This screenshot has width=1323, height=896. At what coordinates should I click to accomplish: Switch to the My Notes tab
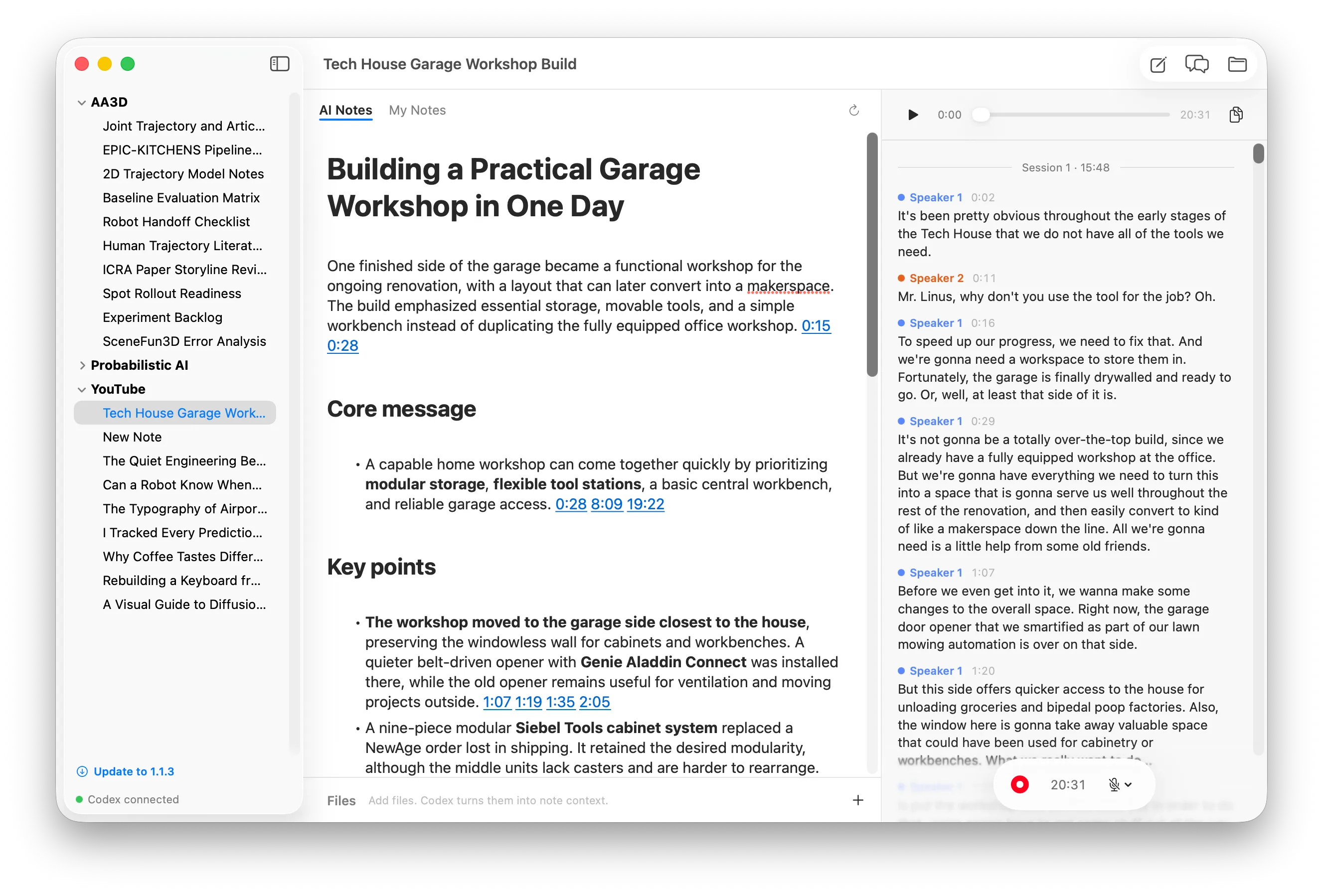[x=417, y=111]
